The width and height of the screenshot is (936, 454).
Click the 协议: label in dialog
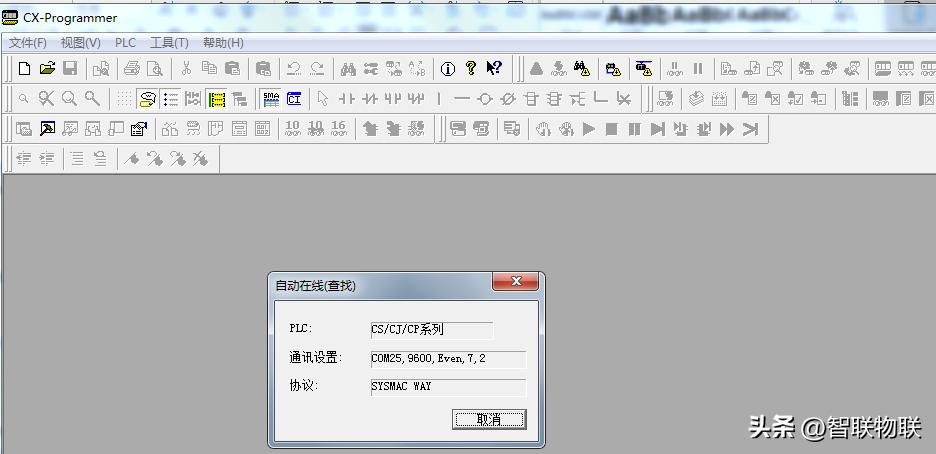pyautogui.click(x=304, y=386)
